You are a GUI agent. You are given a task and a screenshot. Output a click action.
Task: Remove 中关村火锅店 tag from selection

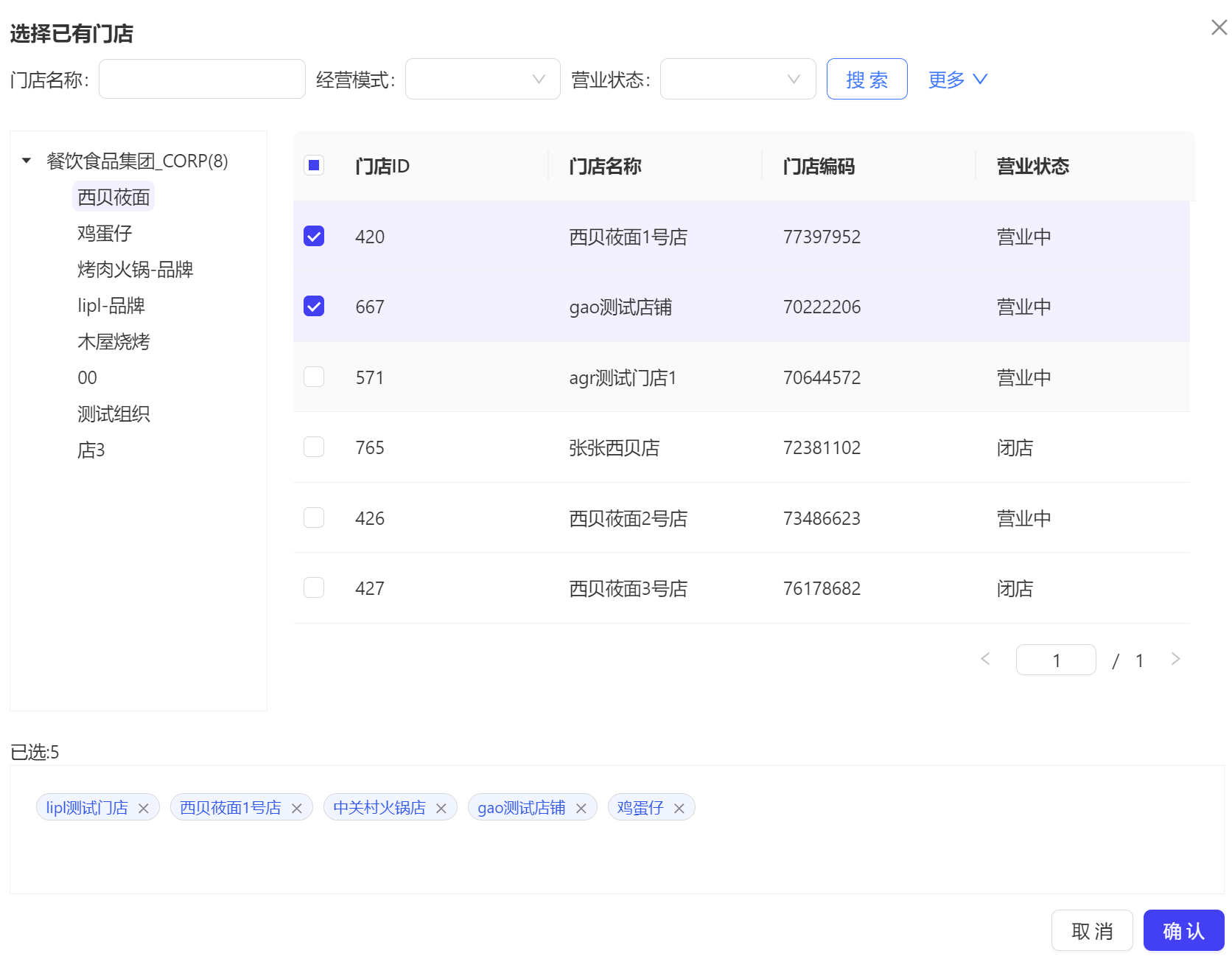click(441, 809)
